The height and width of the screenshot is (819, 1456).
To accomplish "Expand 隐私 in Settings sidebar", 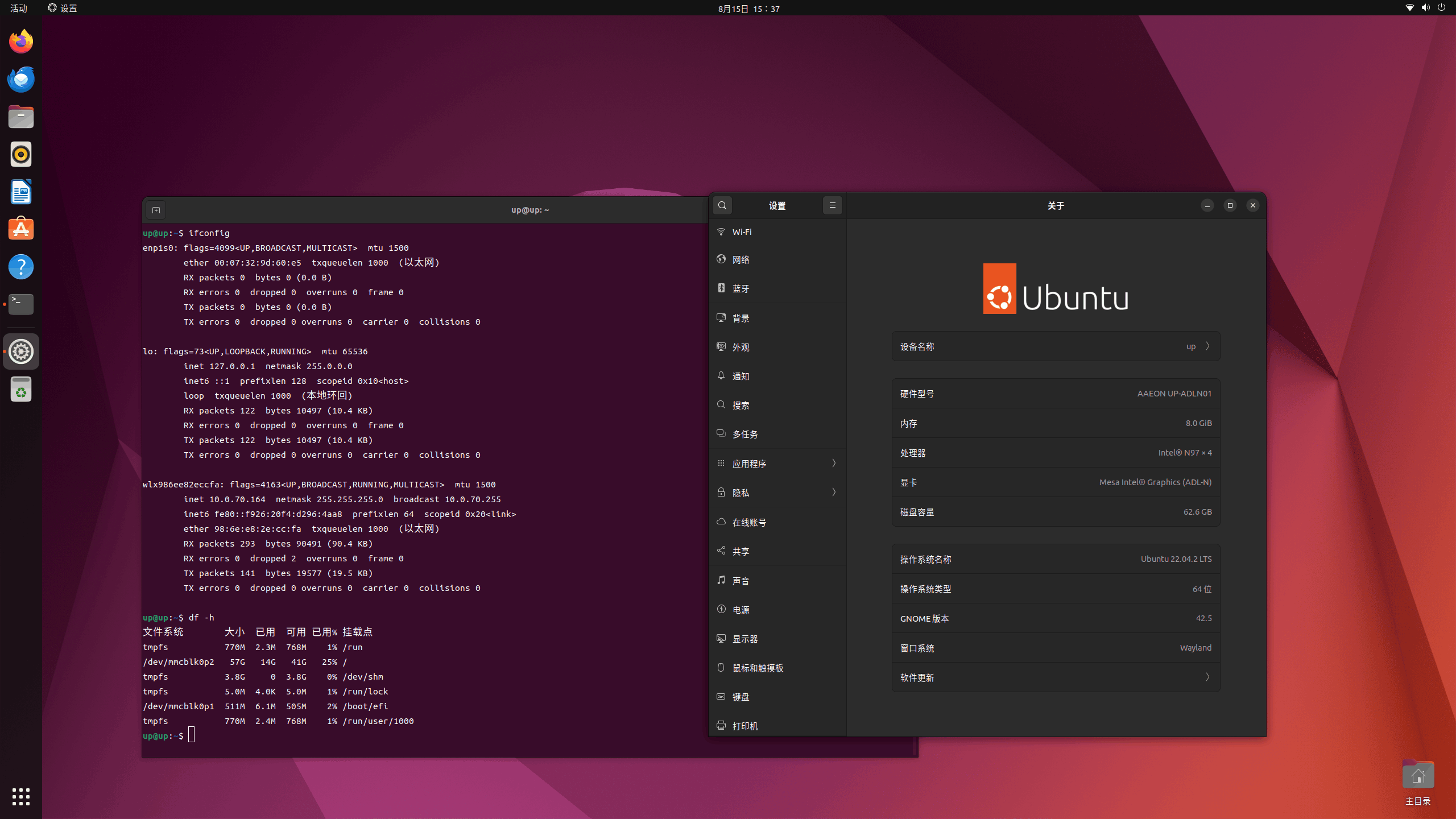I will coord(777,493).
